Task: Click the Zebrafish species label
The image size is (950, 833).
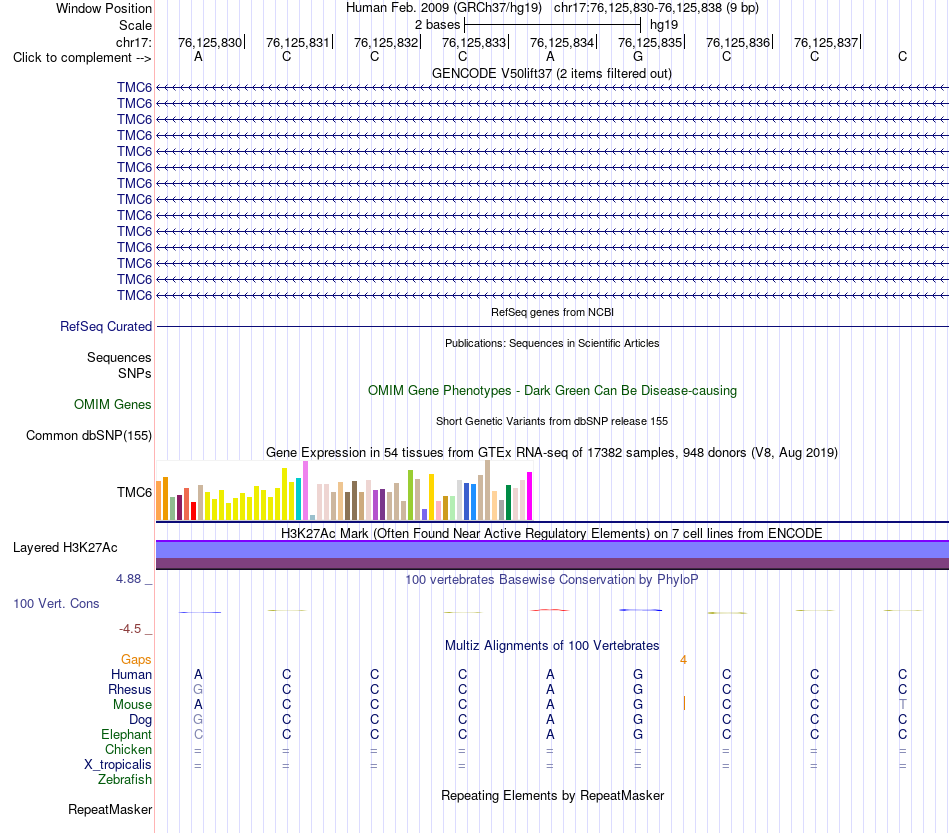Action: tap(125, 780)
